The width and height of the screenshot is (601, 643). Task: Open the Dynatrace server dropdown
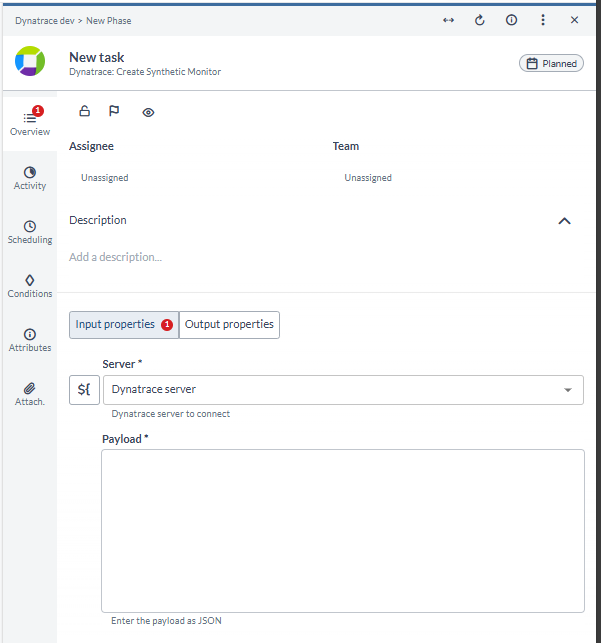pos(343,390)
